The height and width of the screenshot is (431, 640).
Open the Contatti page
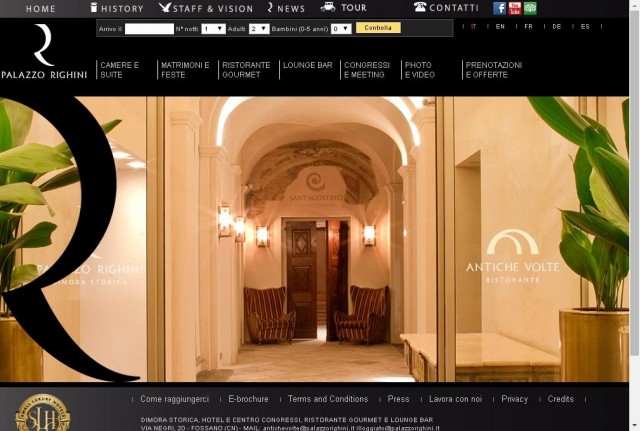454,8
